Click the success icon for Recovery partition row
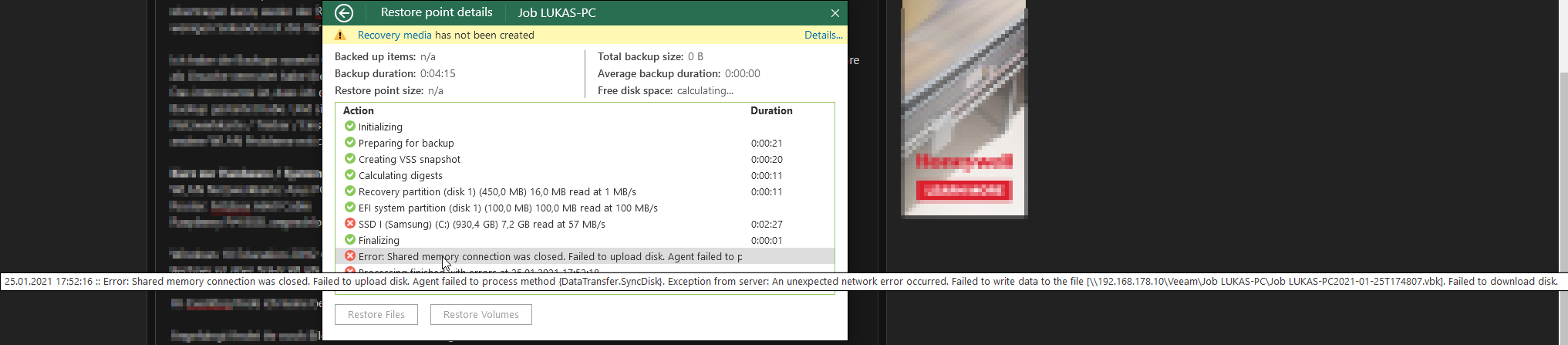The height and width of the screenshot is (345, 1568). [350, 191]
